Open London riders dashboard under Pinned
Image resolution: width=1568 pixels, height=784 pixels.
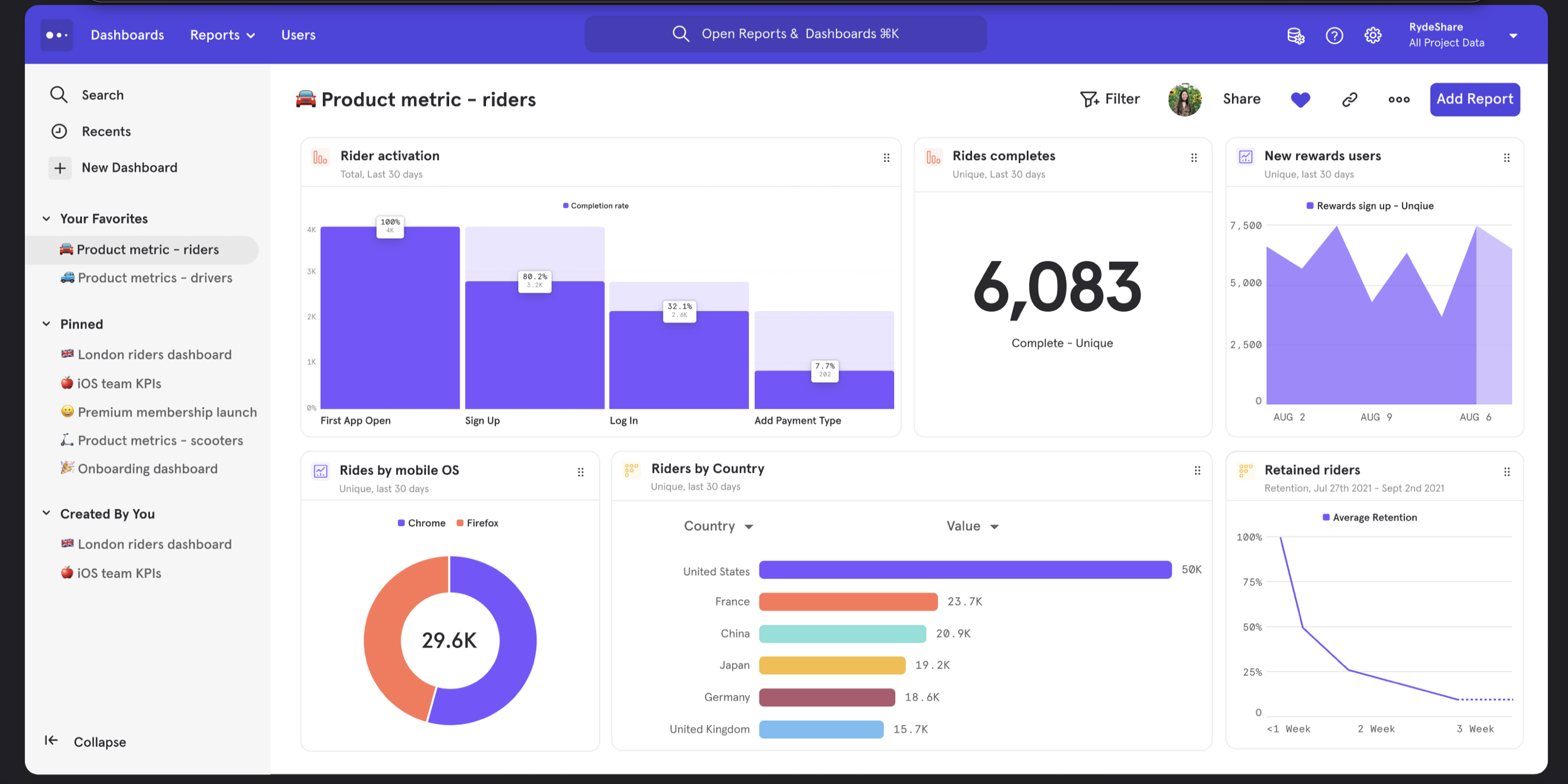155,355
